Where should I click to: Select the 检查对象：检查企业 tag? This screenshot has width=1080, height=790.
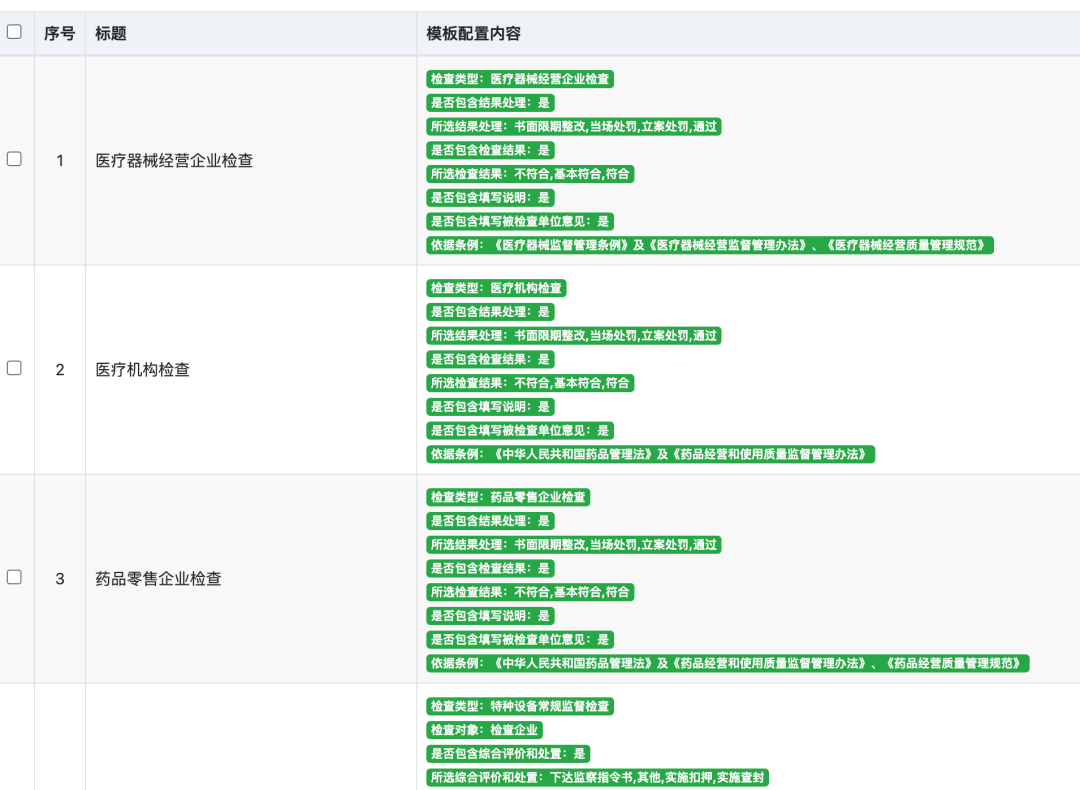click(x=484, y=730)
